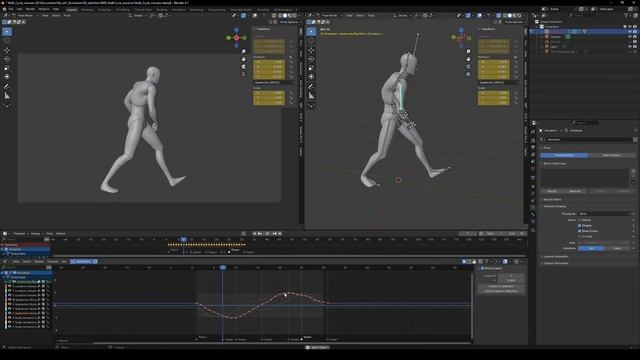Hide the selected Armature in outliner
The width and height of the screenshot is (640, 360).
click(629, 31)
